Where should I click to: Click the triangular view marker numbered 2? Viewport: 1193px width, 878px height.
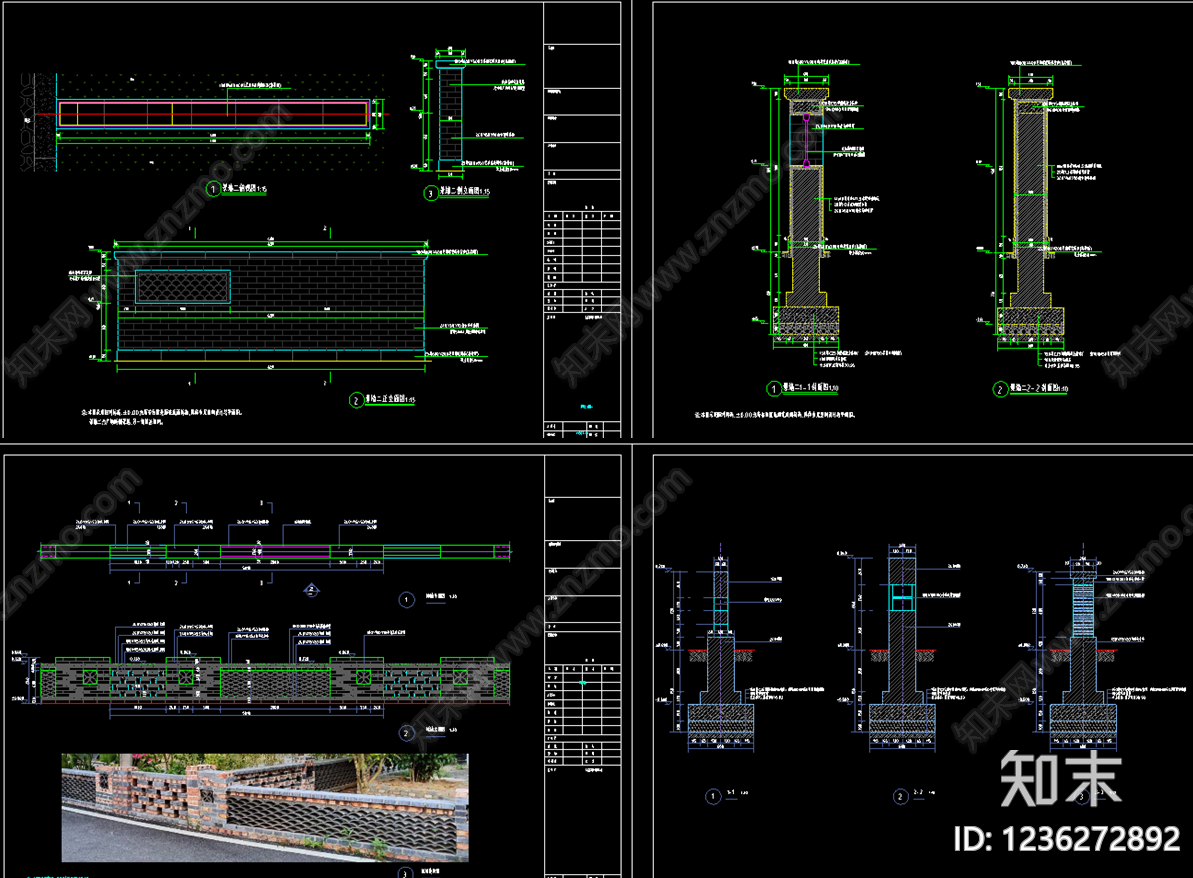tap(311, 590)
